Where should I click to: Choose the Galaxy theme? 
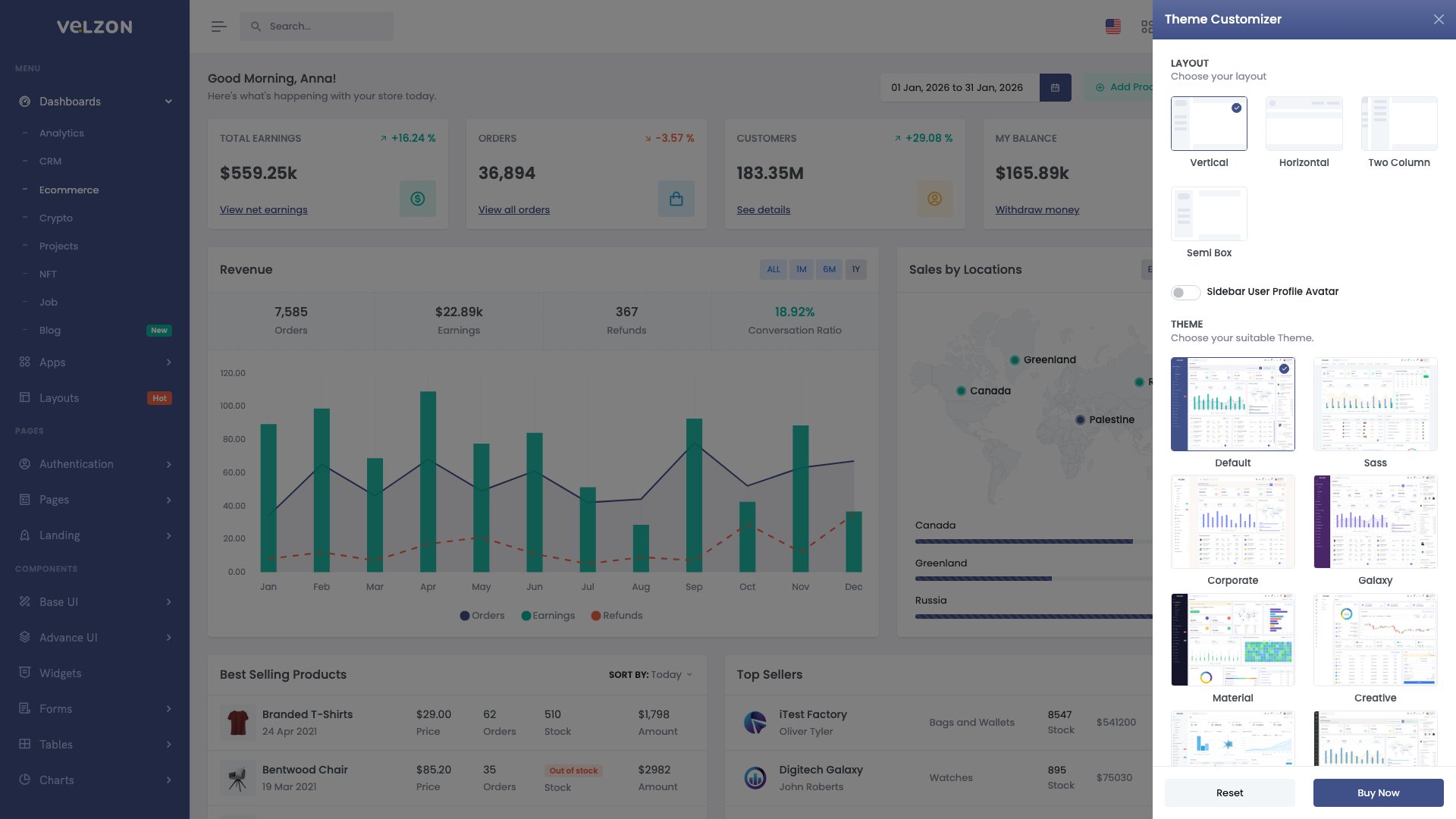(1375, 522)
